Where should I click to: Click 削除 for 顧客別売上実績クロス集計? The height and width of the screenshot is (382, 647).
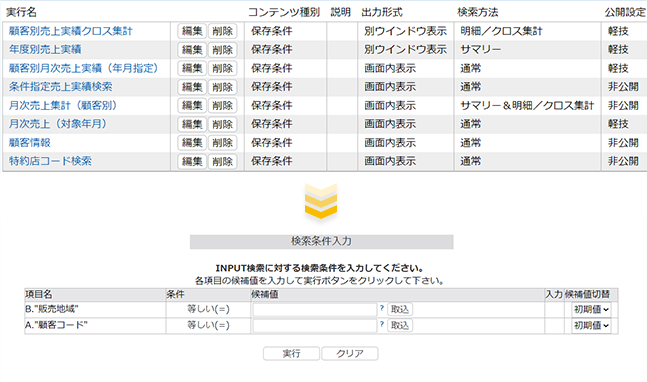[x=222, y=31]
